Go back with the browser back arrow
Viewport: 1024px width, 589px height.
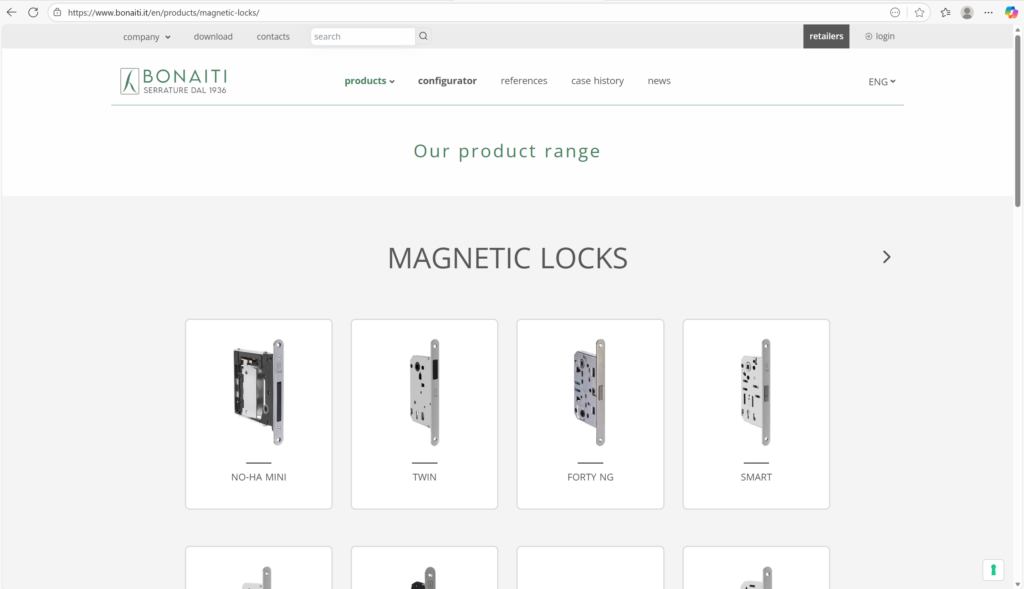pyautogui.click(x=11, y=12)
